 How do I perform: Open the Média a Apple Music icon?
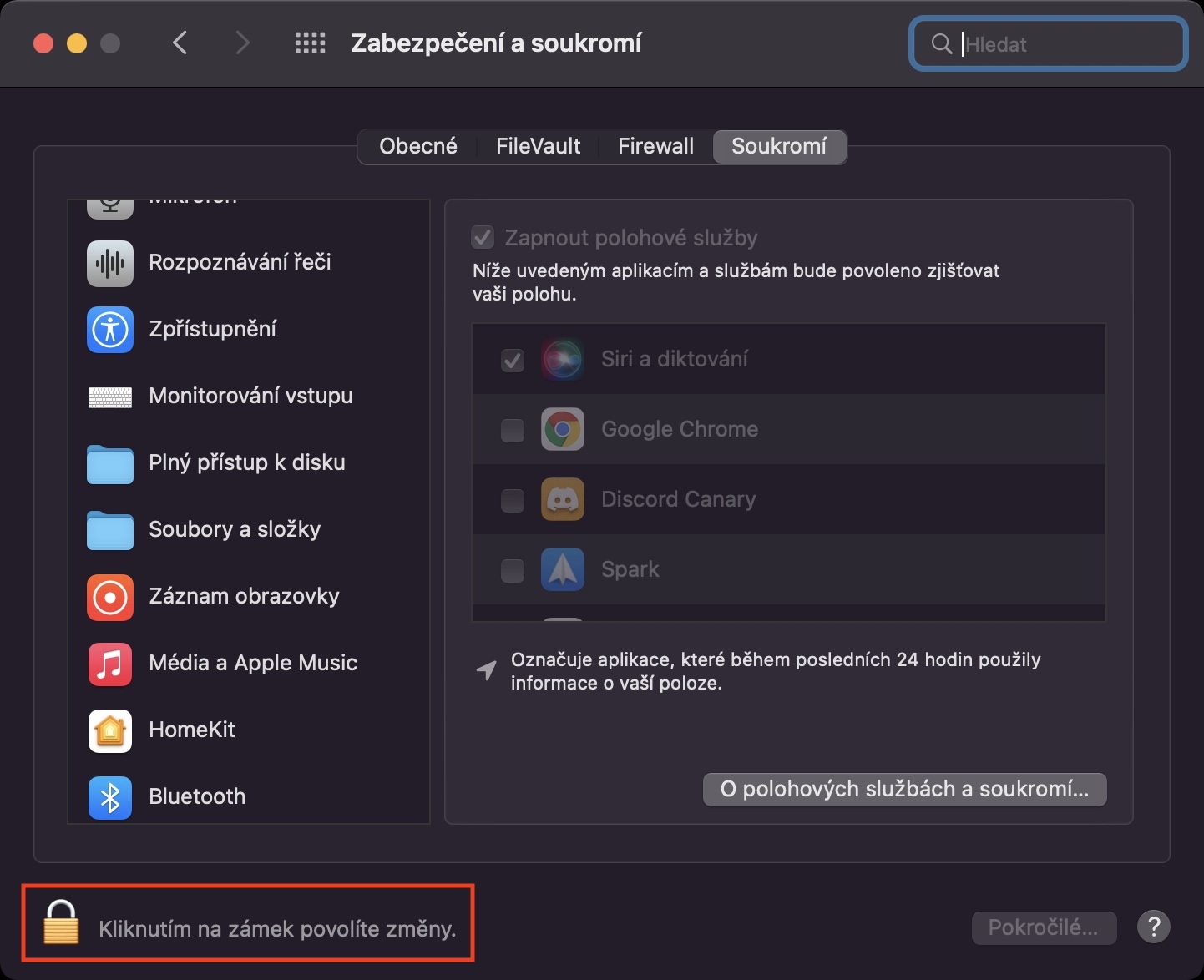110,664
